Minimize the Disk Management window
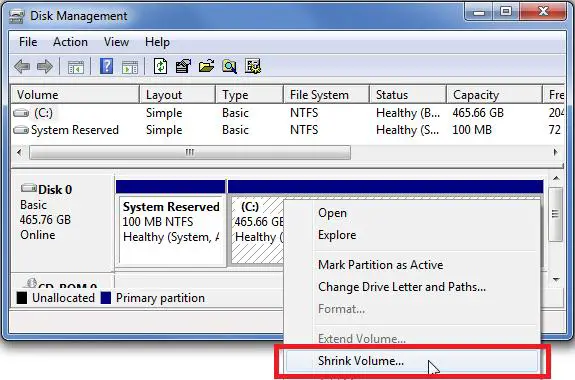The height and width of the screenshot is (380, 575). (x=479, y=12)
